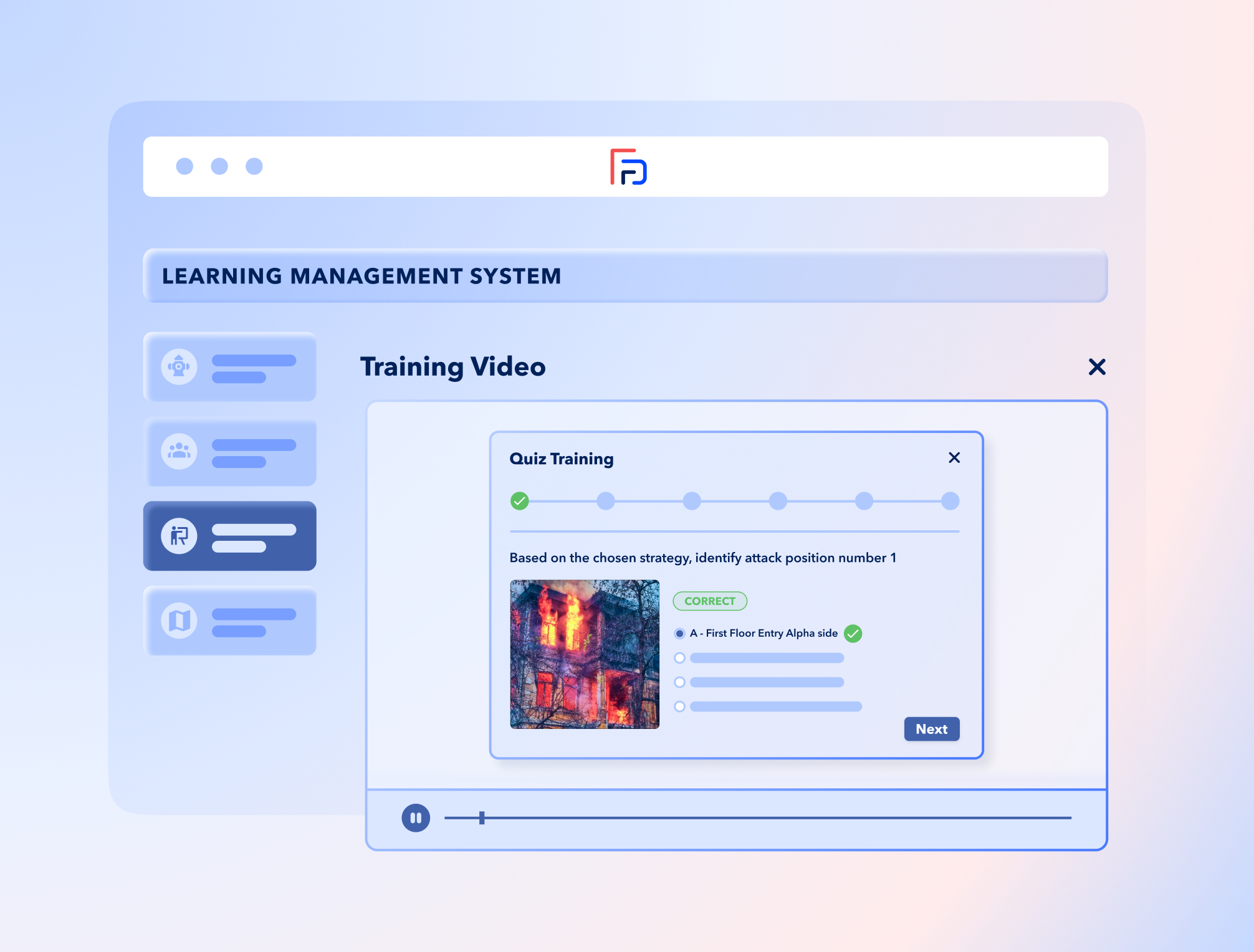The height and width of the screenshot is (952, 1254).
Task: Select the third answer radio button
Action: coord(679,682)
